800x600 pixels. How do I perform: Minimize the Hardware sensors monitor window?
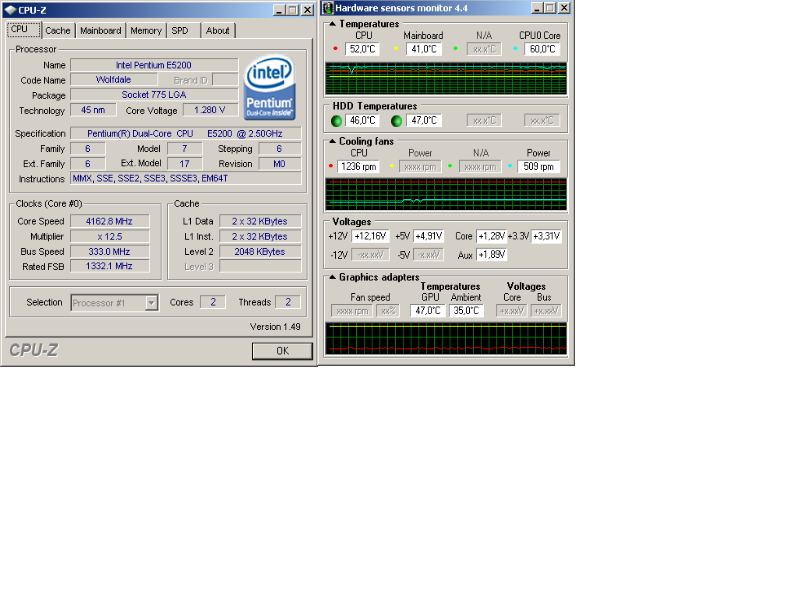point(537,8)
